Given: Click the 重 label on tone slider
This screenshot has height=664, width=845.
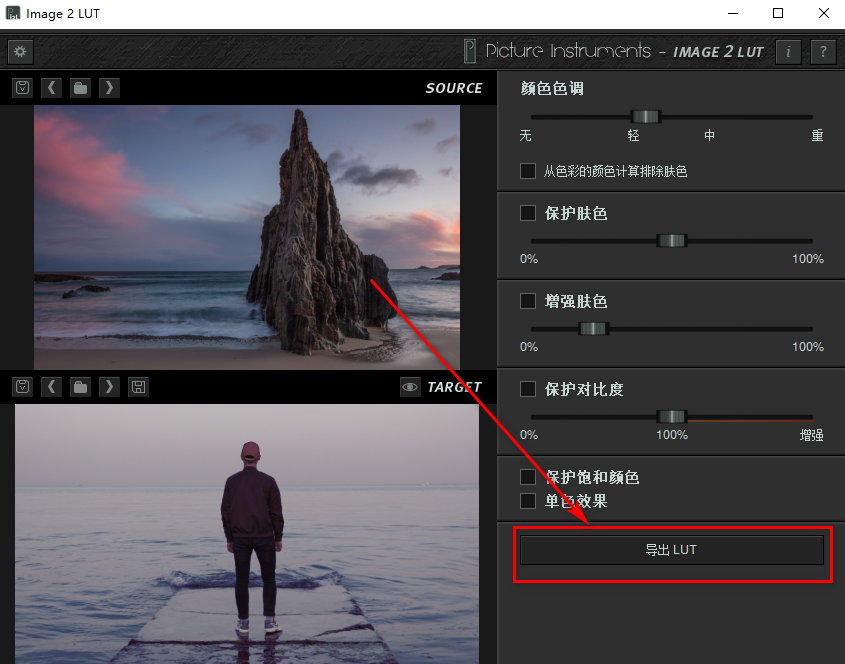Looking at the screenshot, I should [818, 135].
